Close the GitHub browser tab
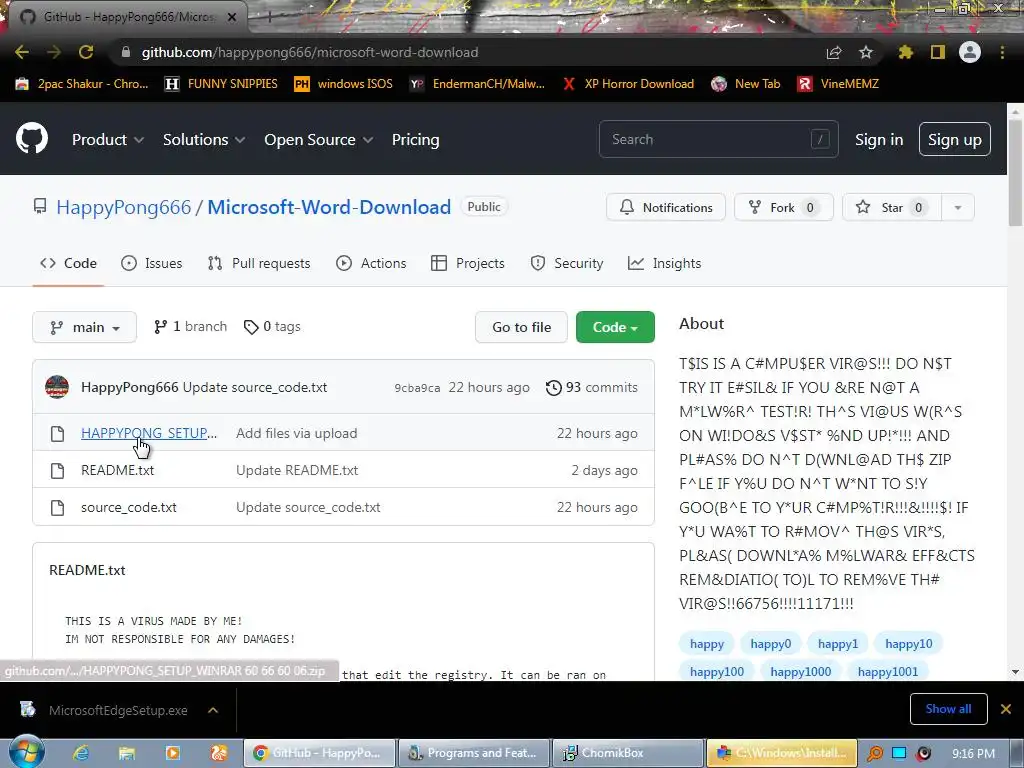1024x768 pixels. [x=232, y=17]
